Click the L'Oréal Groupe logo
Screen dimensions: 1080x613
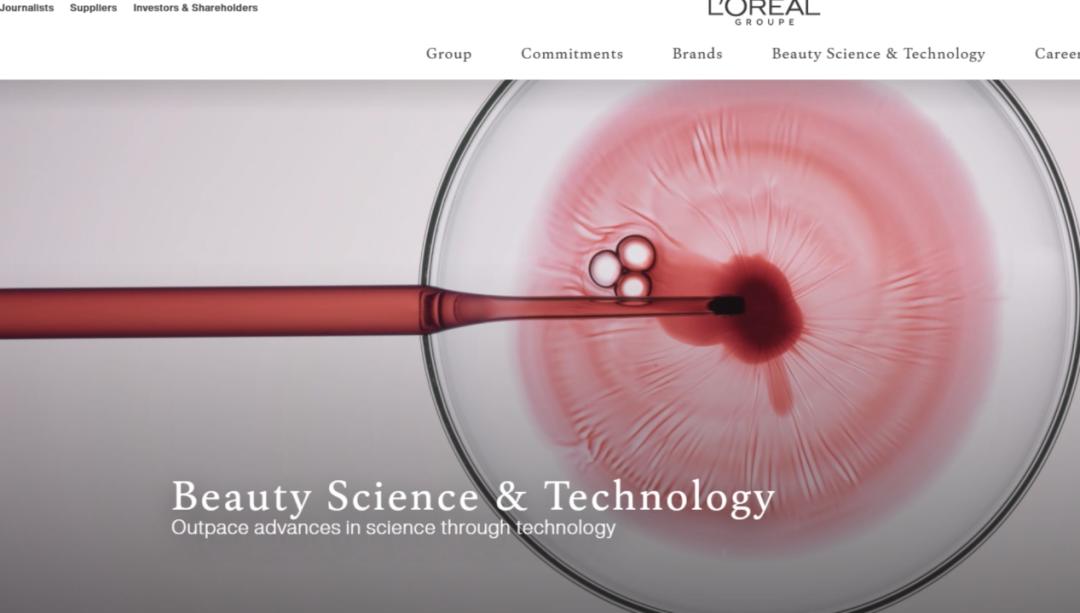click(764, 12)
